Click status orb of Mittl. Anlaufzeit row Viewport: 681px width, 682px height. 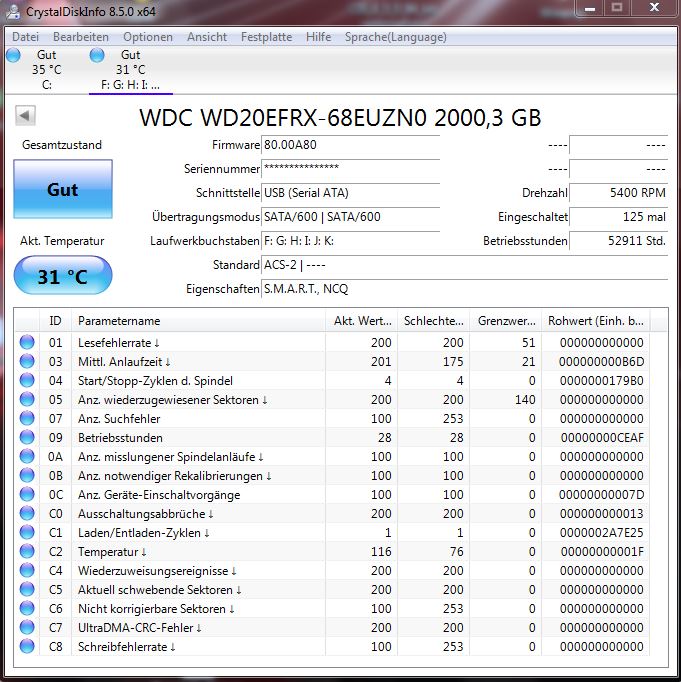coord(27,361)
